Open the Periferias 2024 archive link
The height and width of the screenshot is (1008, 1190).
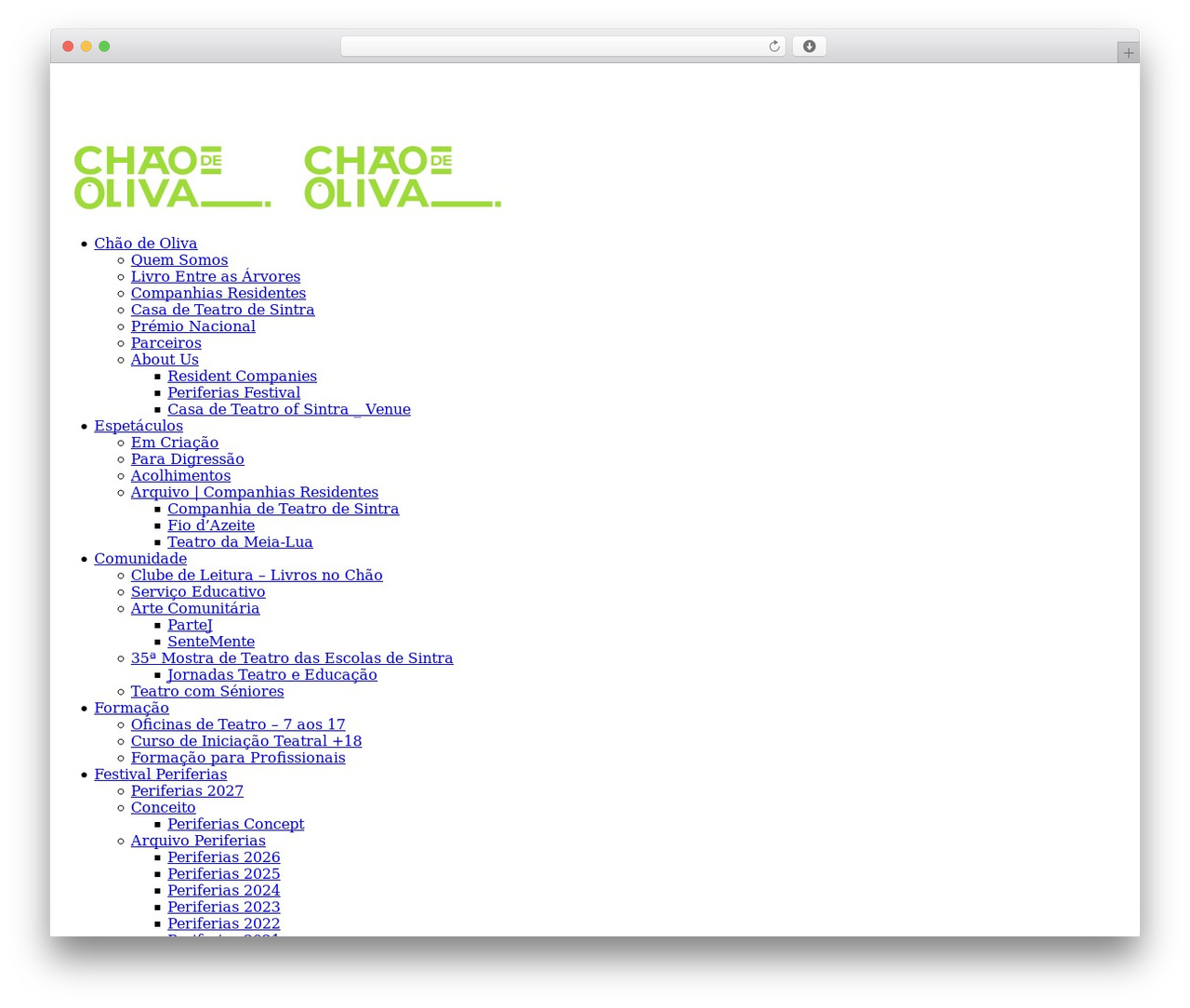pos(224,891)
